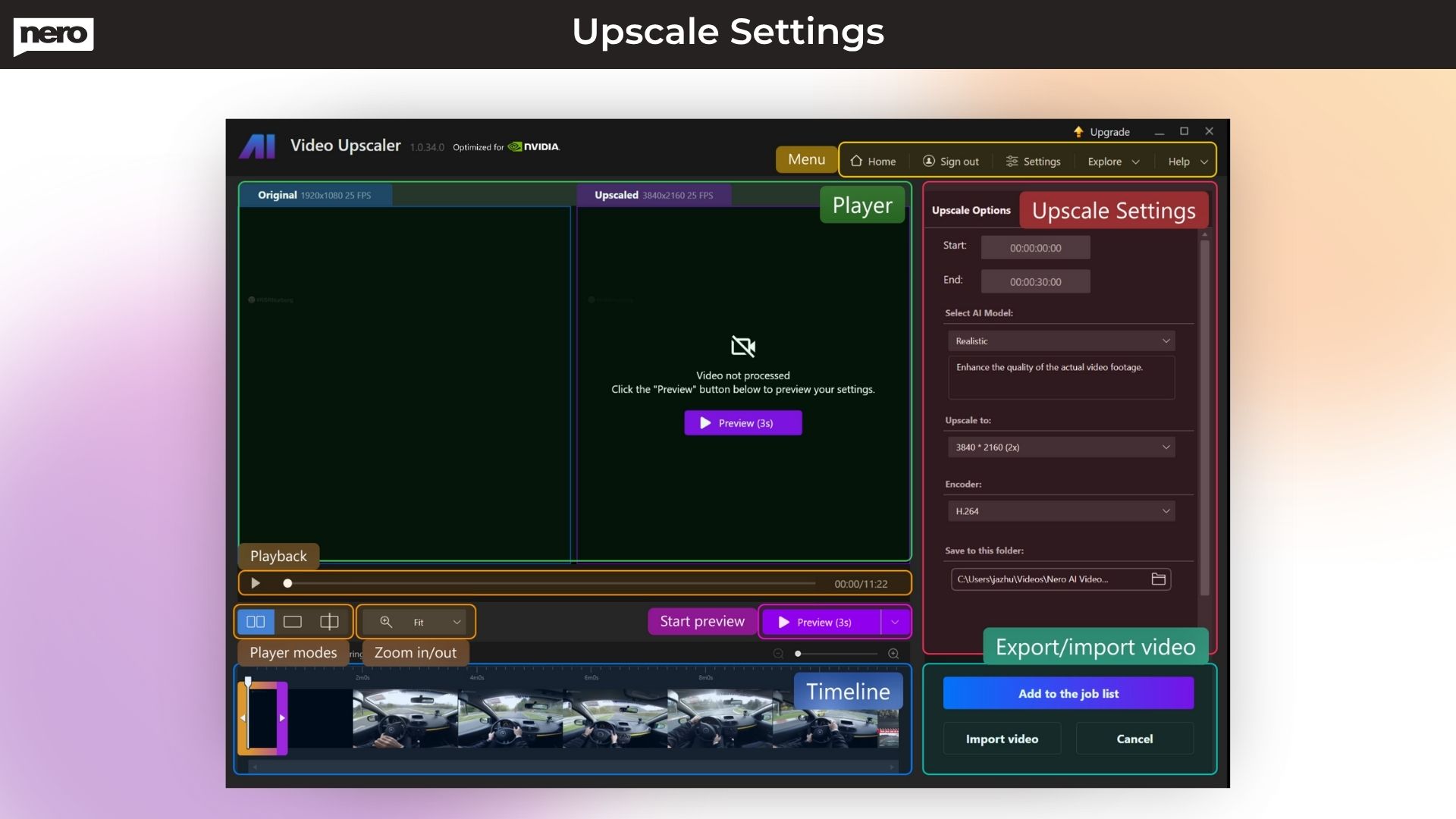Select the split-screen comparison player mode

pyautogui.click(x=328, y=621)
